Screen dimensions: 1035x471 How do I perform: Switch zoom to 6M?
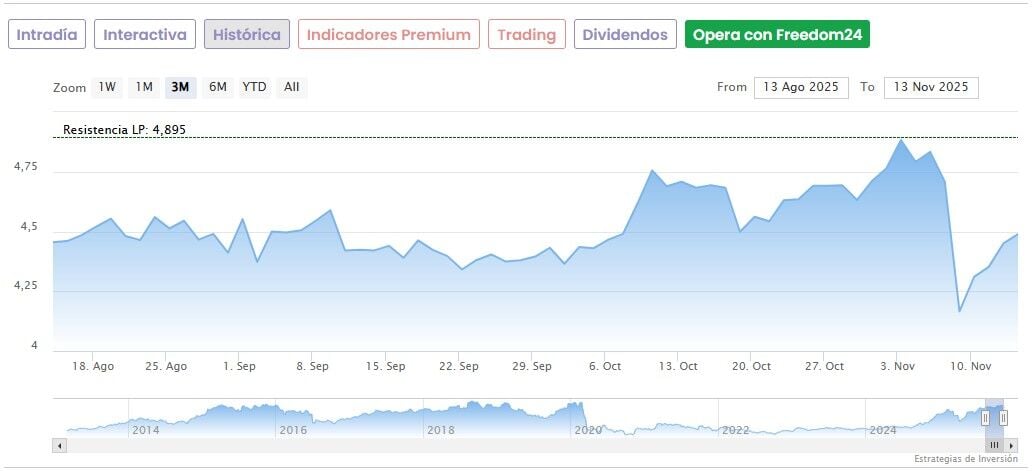(x=217, y=87)
